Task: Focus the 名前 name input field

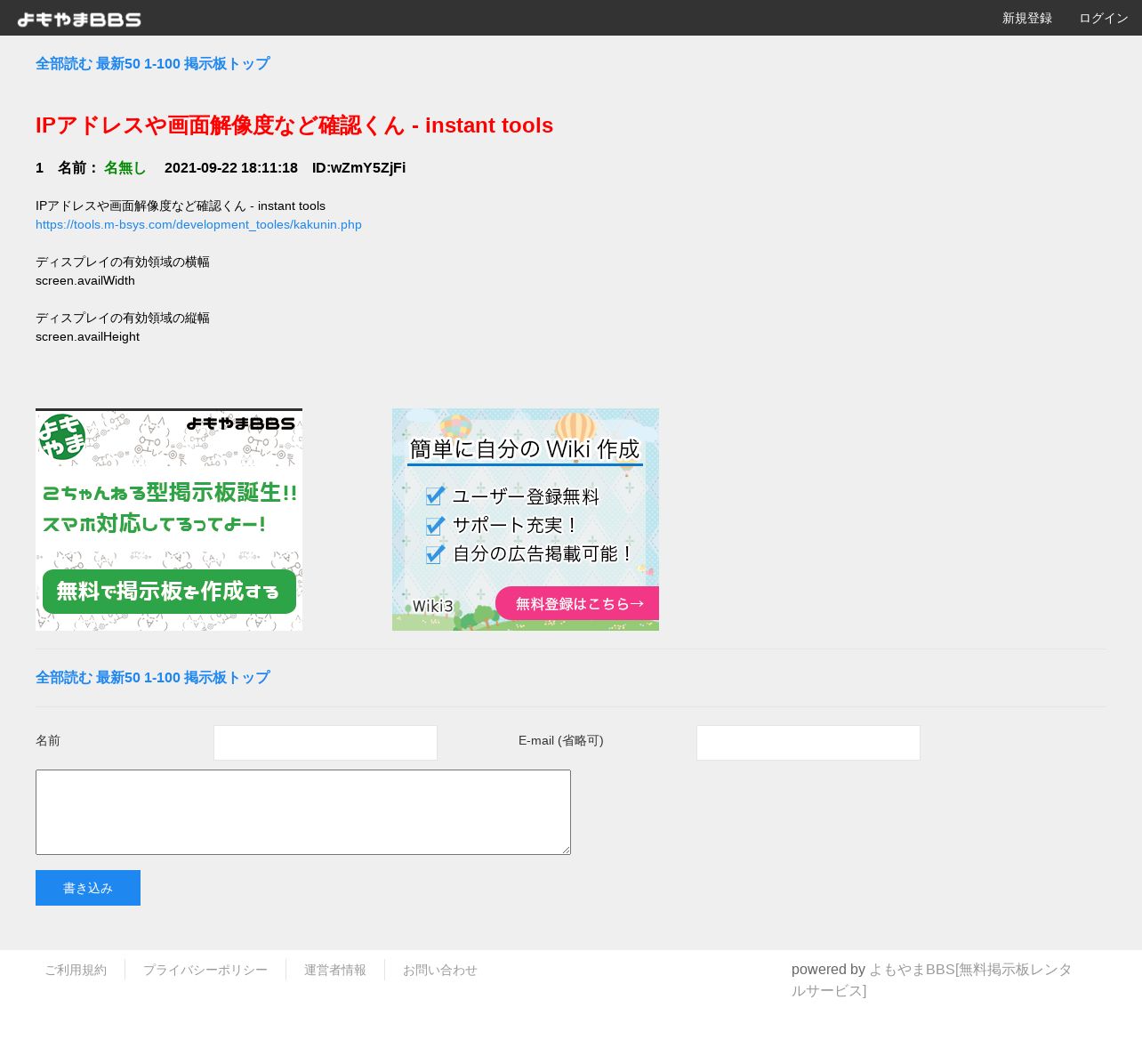Action: pos(326,743)
